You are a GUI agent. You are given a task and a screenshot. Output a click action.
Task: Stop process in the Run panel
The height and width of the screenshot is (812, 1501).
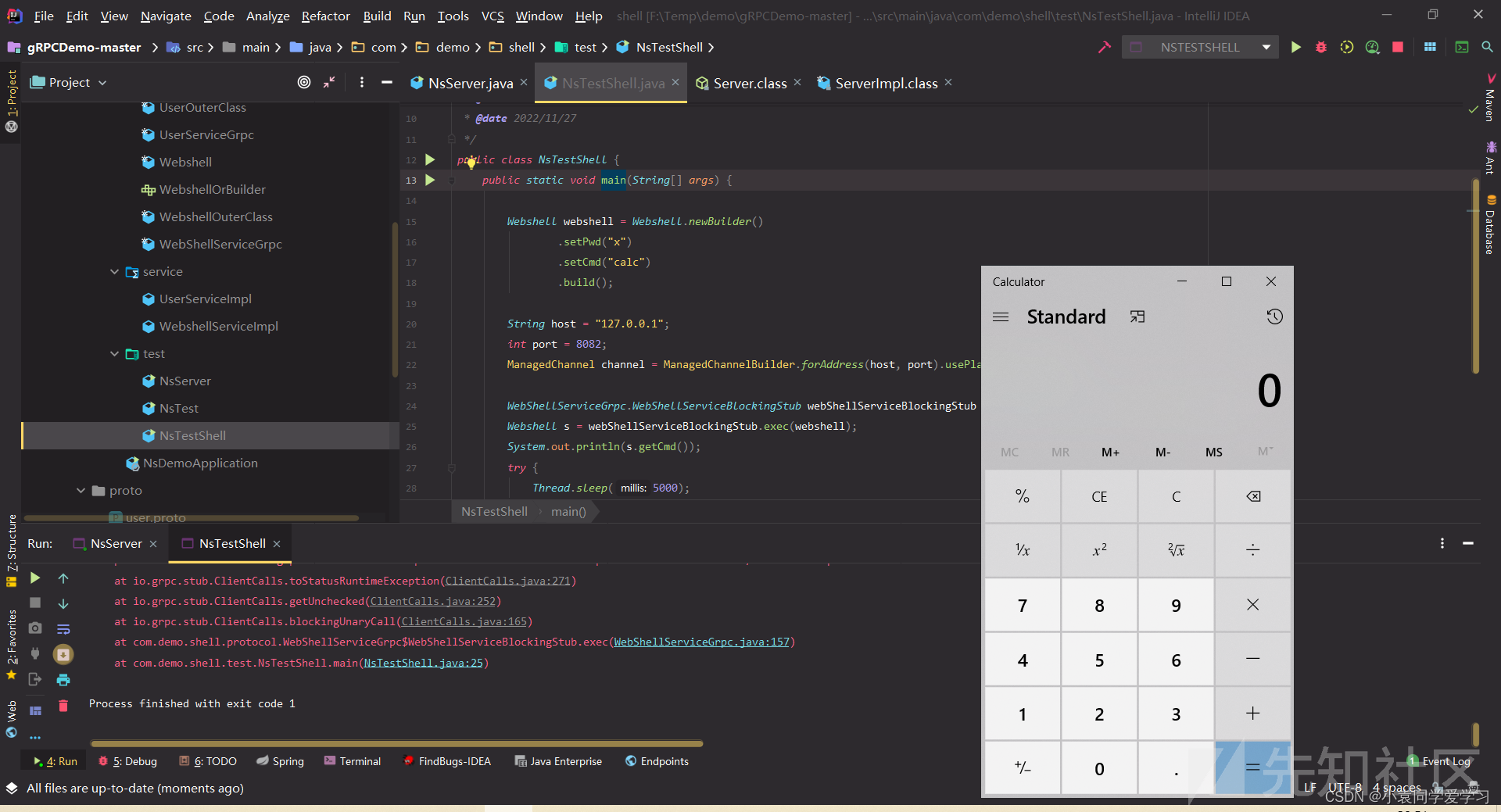(35, 603)
